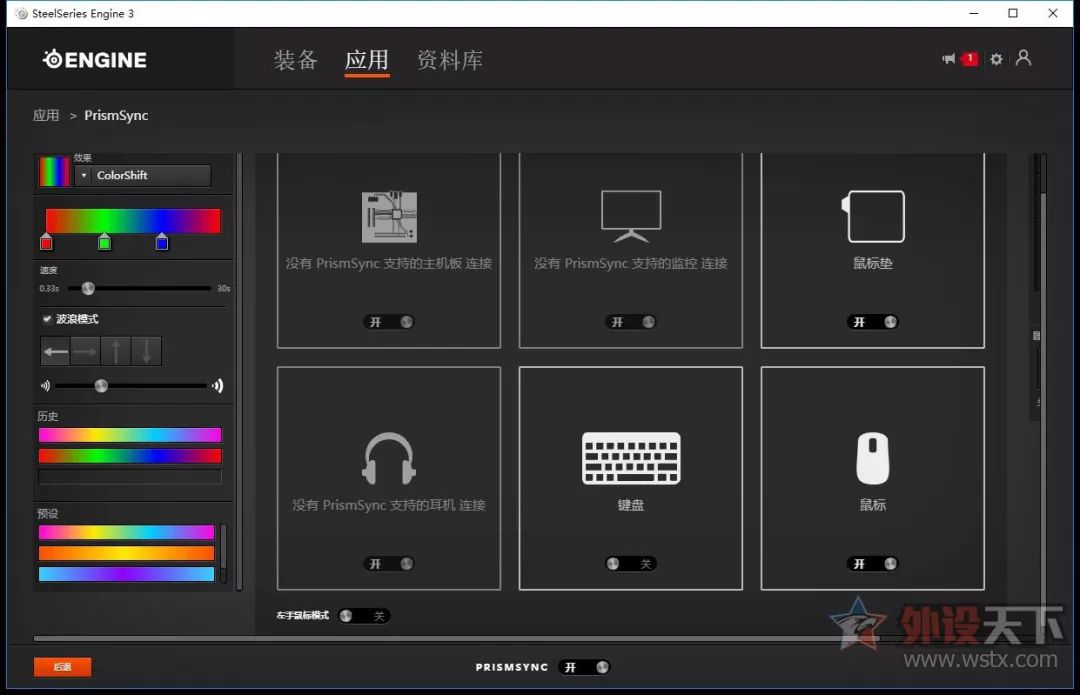1080x695 pixels.
Task: Click the red notification badge
Action: tap(970, 59)
